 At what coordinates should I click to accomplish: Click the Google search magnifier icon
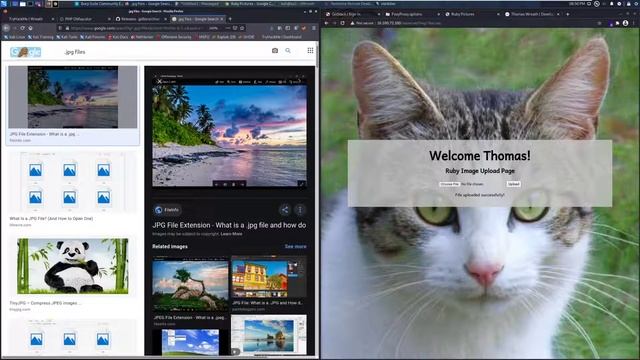(288, 51)
